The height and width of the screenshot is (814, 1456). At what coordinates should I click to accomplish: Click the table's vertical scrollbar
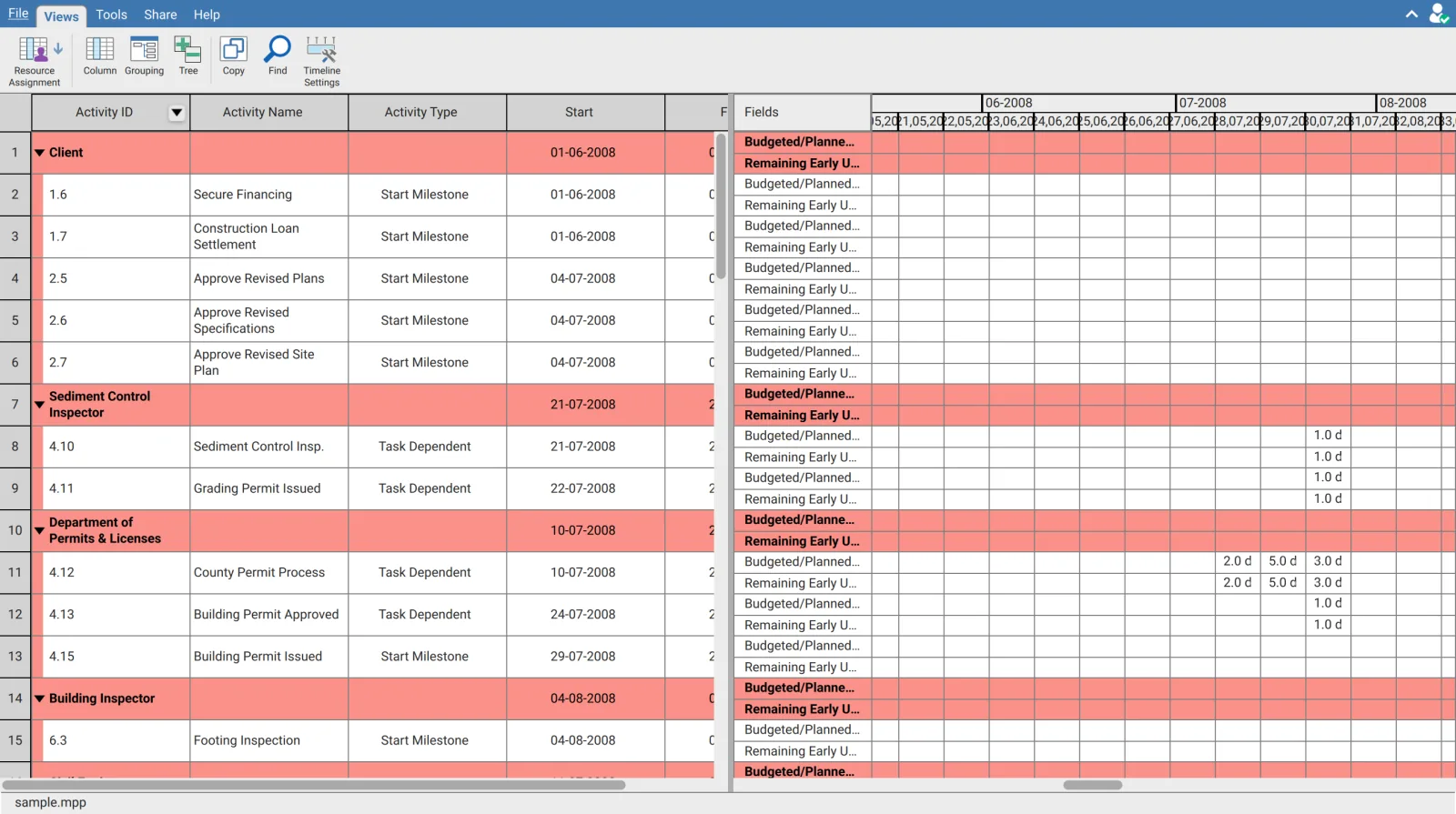pyautogui.click(x=721, y=206)
